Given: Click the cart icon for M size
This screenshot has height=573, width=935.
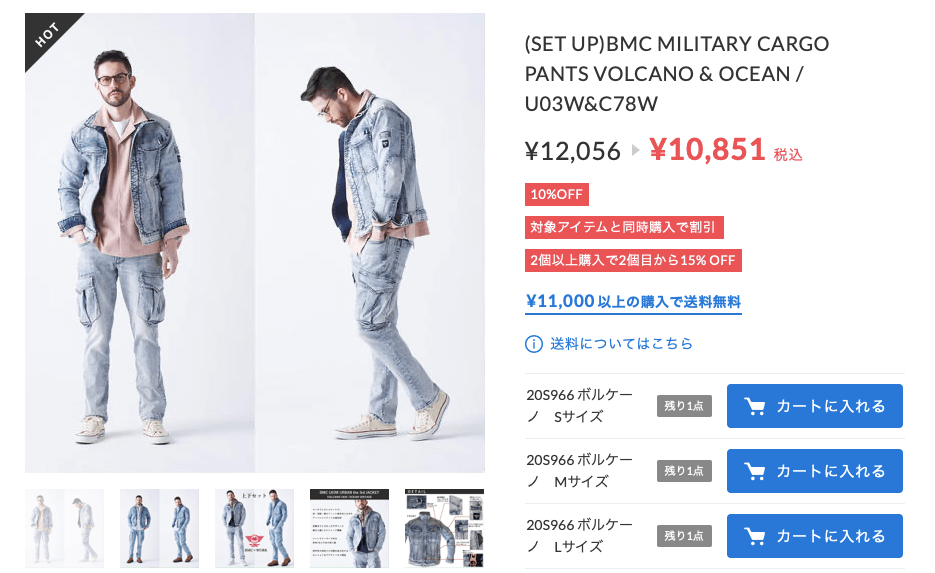Looking at the screenshot, I should [754, 471].
